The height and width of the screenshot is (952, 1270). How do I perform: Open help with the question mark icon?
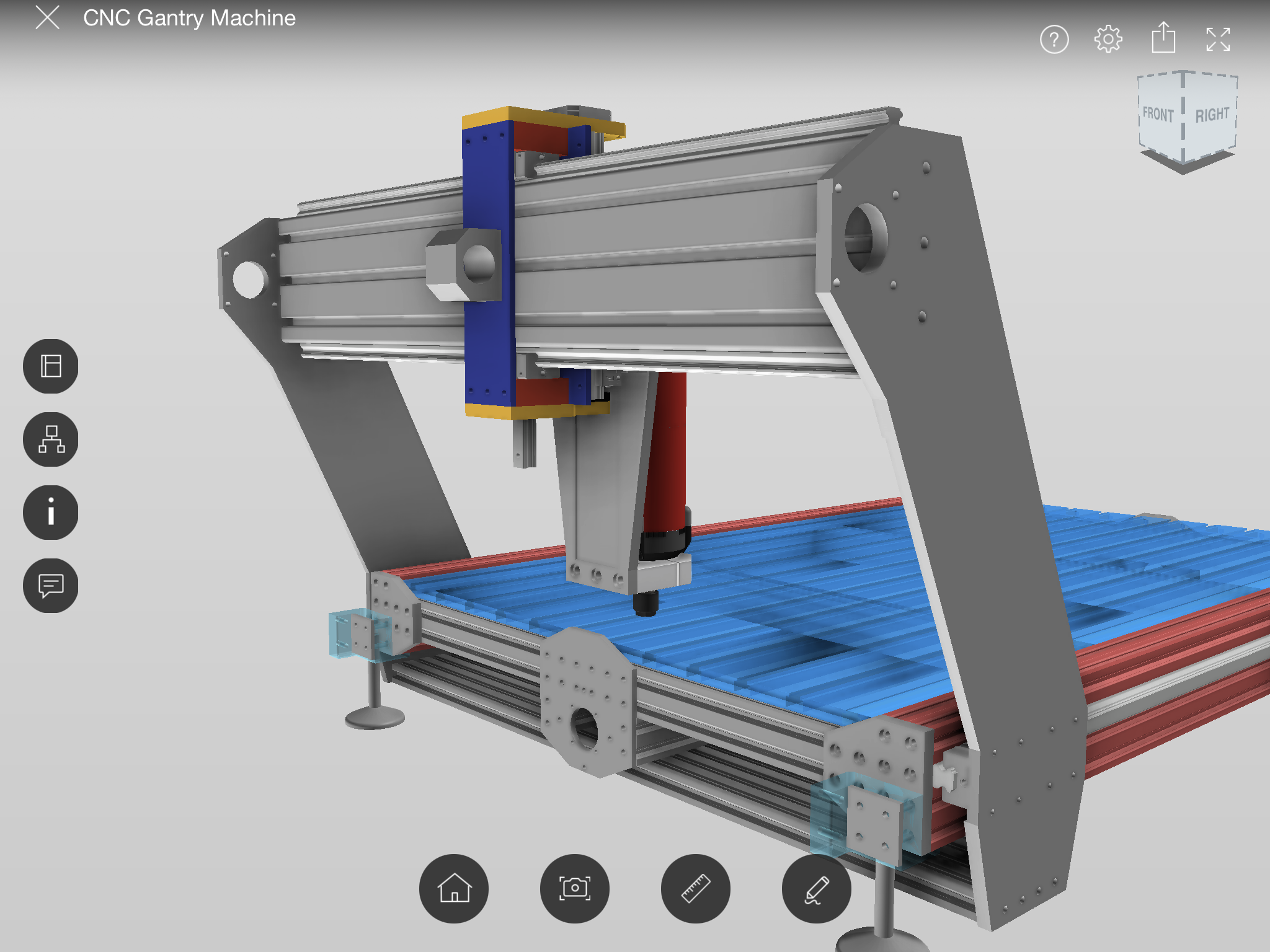(x=1054, y=40)
